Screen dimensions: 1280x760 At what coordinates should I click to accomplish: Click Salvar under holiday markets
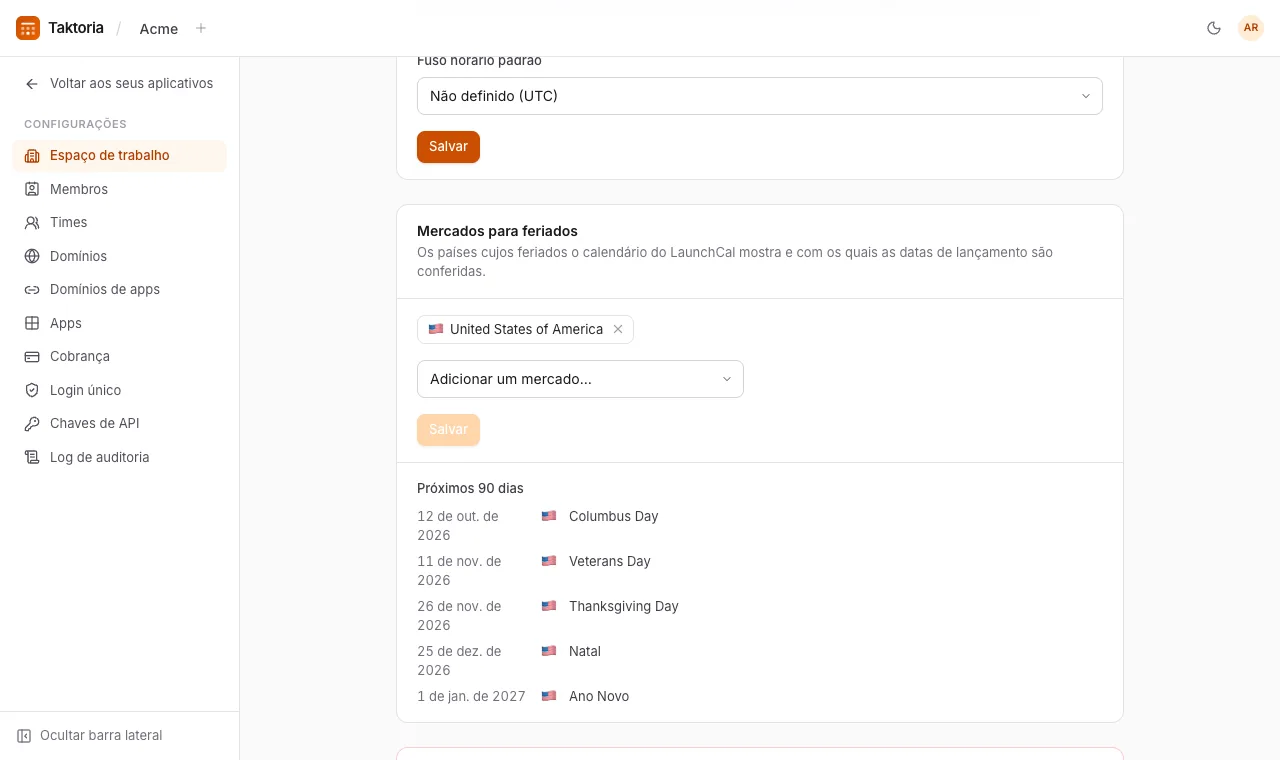point(448,429)
